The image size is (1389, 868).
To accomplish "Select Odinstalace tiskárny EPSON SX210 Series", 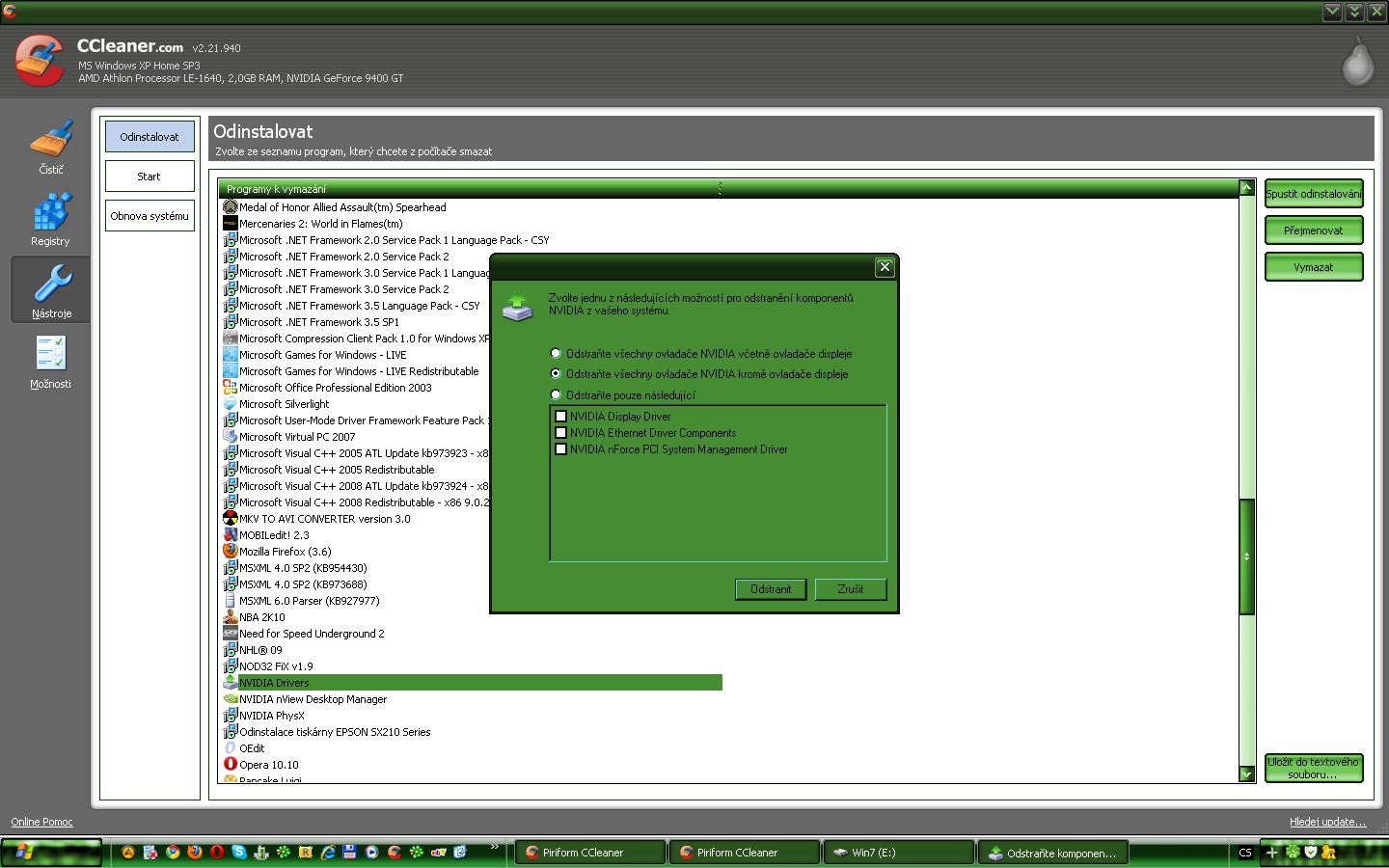I will coord(335,732).
